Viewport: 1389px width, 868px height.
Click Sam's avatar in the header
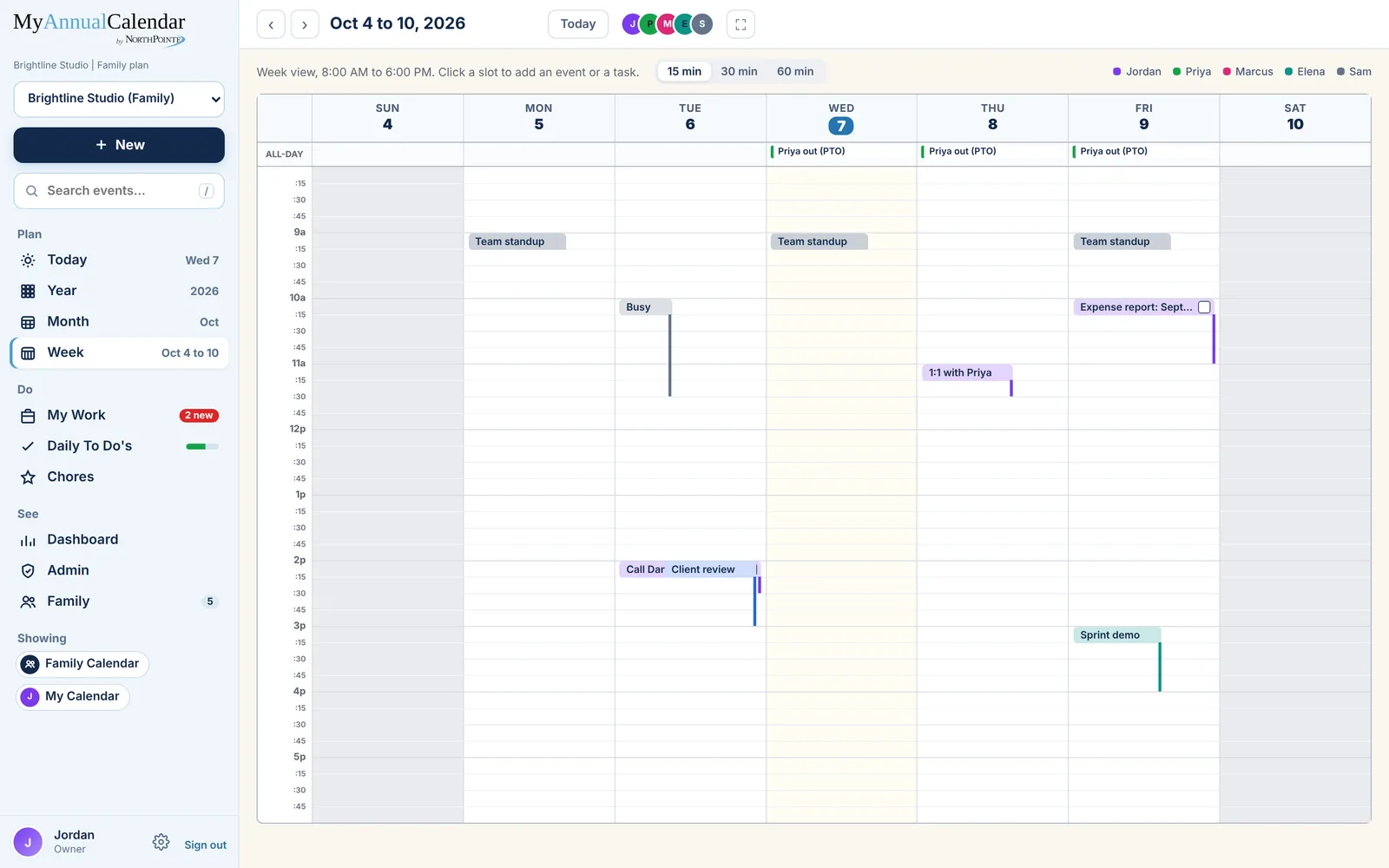tap(702, 24)
